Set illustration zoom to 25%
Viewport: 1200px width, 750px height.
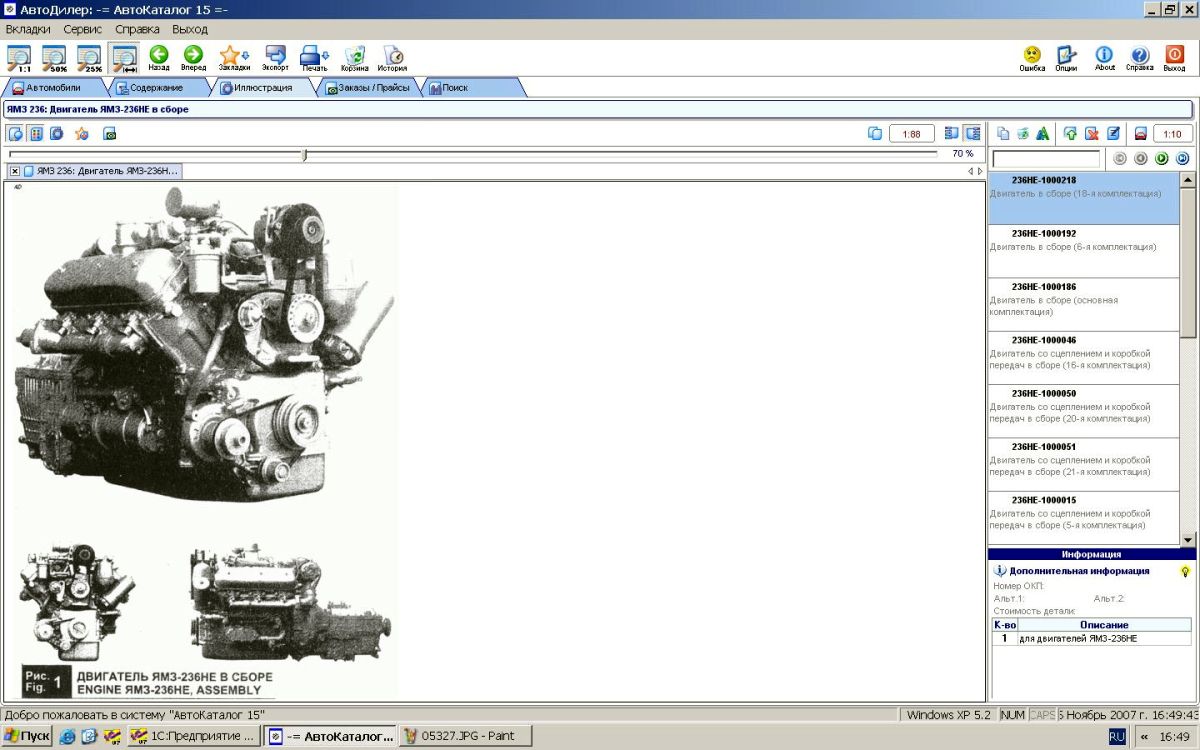89,58
